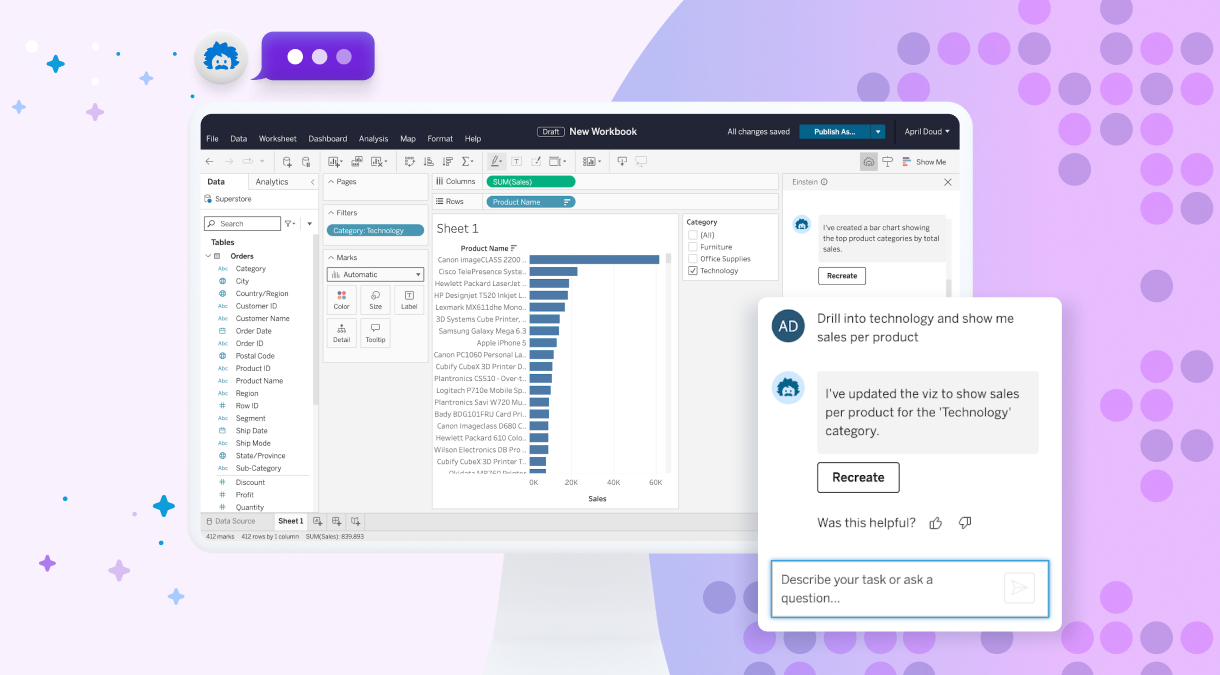Open the Worksheet menu
Viewport: 1220px width, 675px height.
click(277, 139)
